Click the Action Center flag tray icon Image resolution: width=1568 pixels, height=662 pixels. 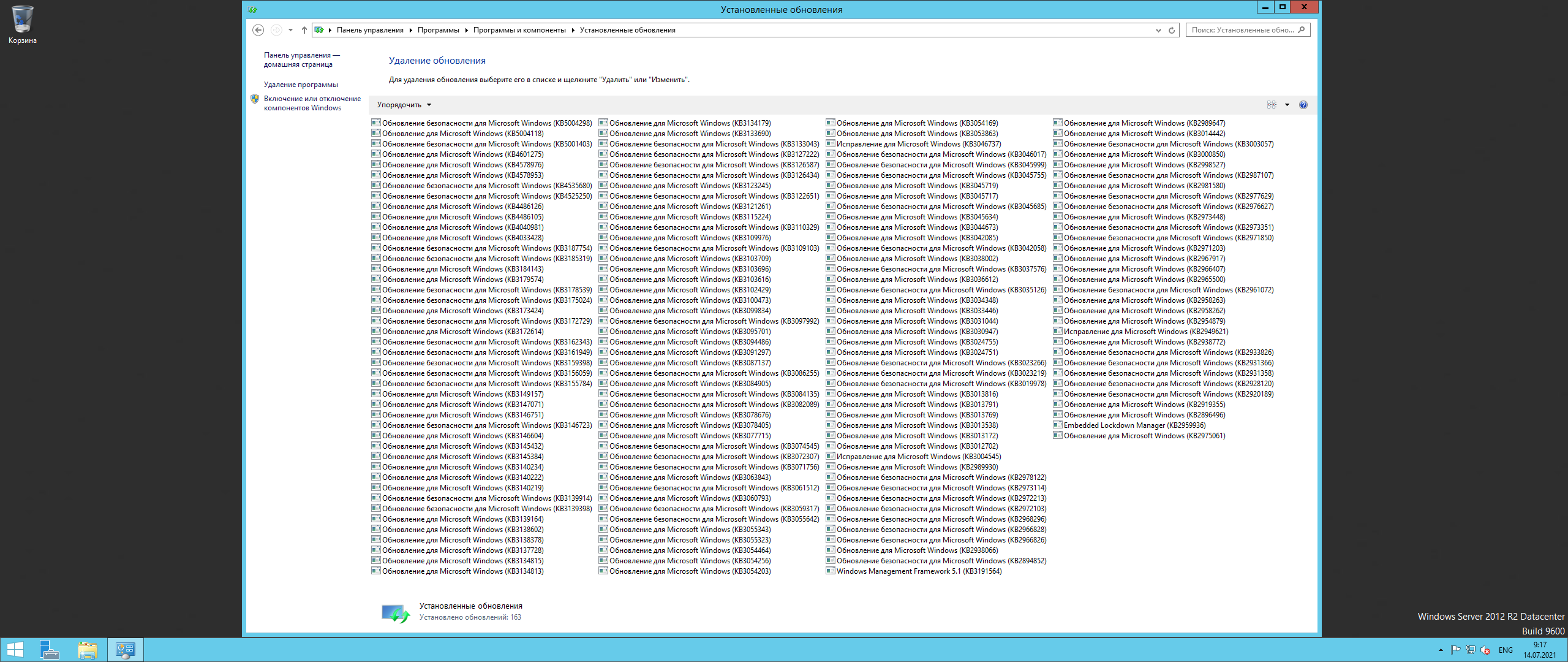[x=1455, y=650]
